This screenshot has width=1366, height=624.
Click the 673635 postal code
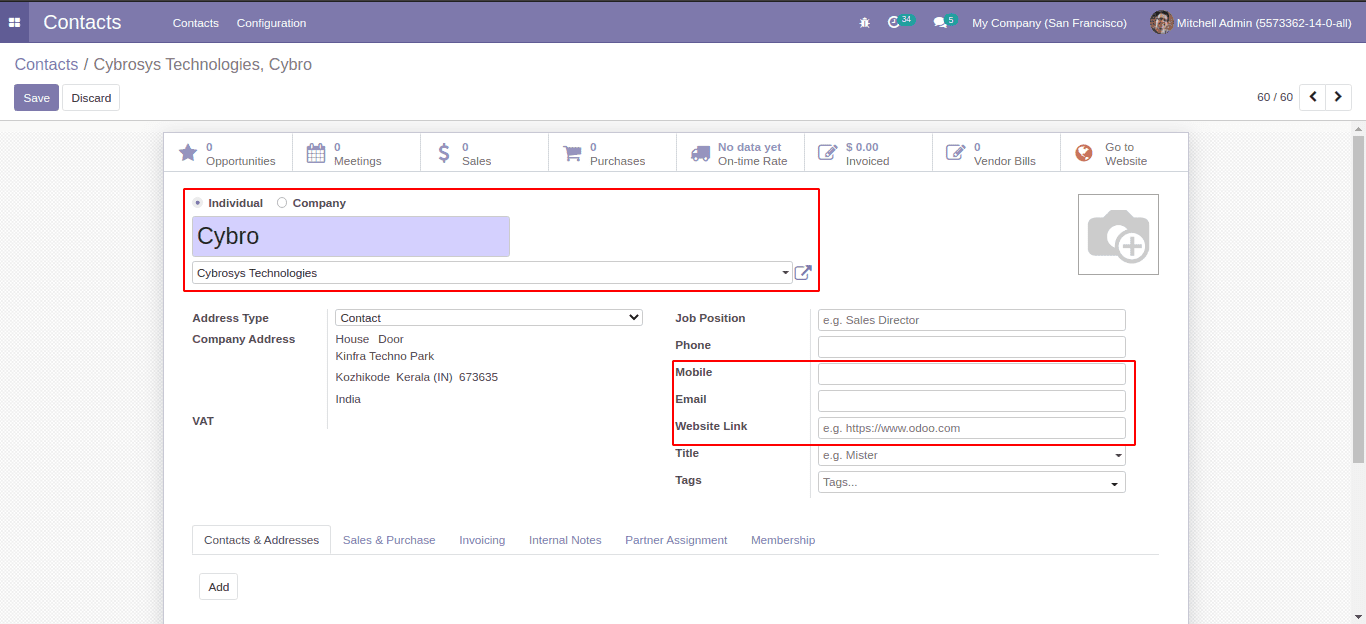(478, 377)
